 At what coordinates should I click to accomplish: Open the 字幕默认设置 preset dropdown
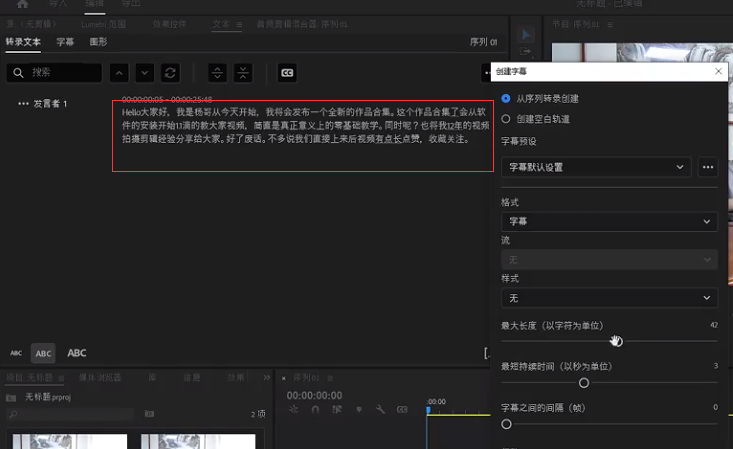coord(596,167)
